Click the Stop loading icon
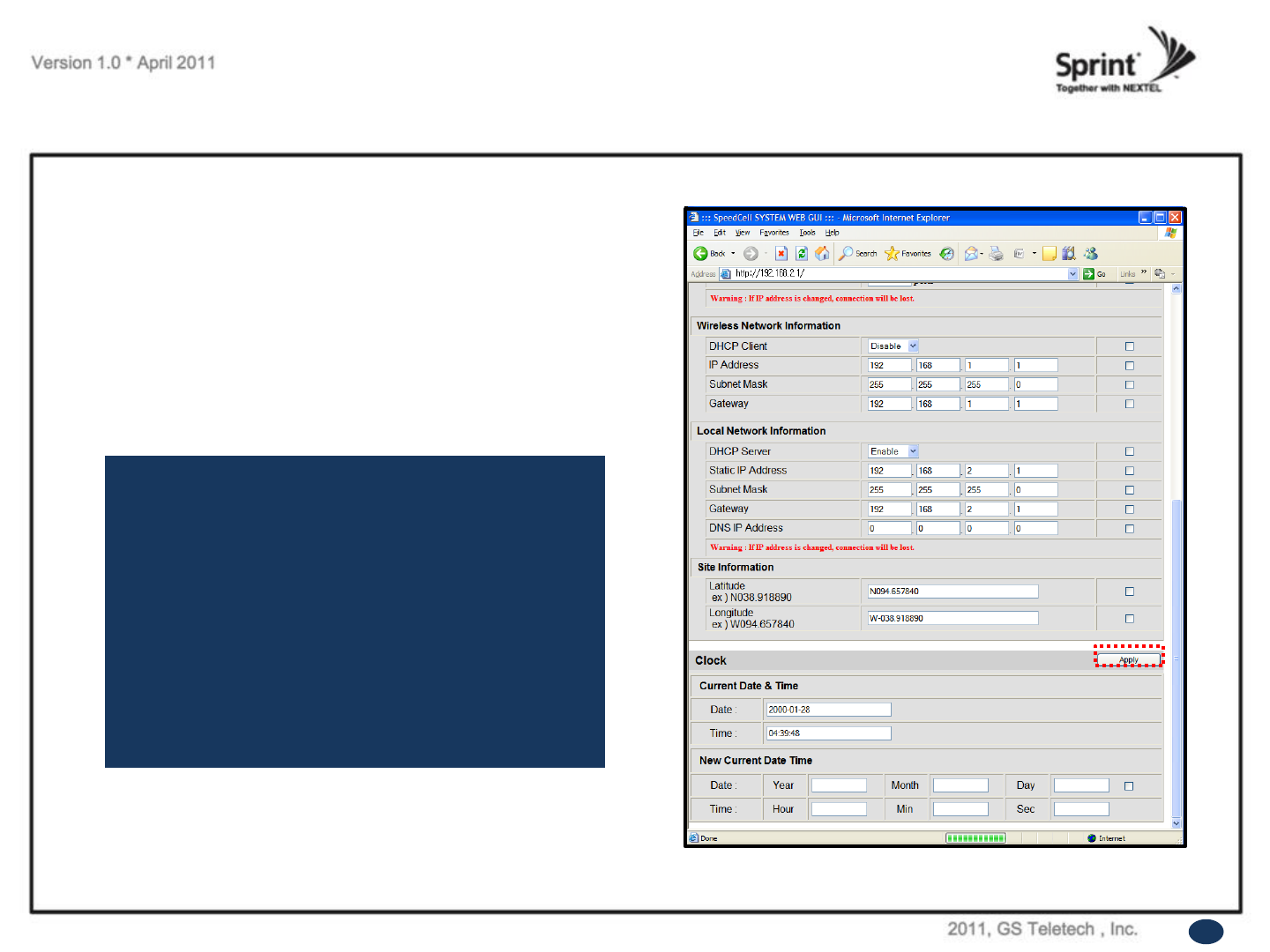 (781, 254)
